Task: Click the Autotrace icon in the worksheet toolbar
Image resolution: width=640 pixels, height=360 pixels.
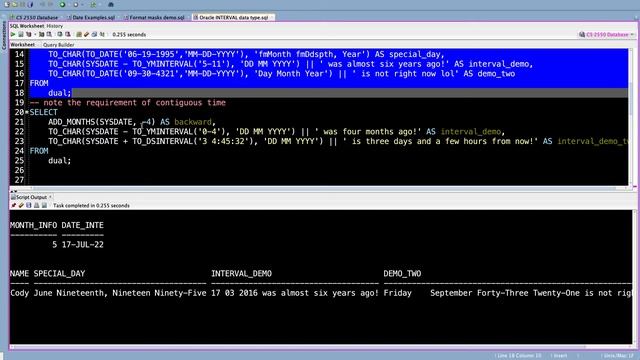Action: click(41, 35)
